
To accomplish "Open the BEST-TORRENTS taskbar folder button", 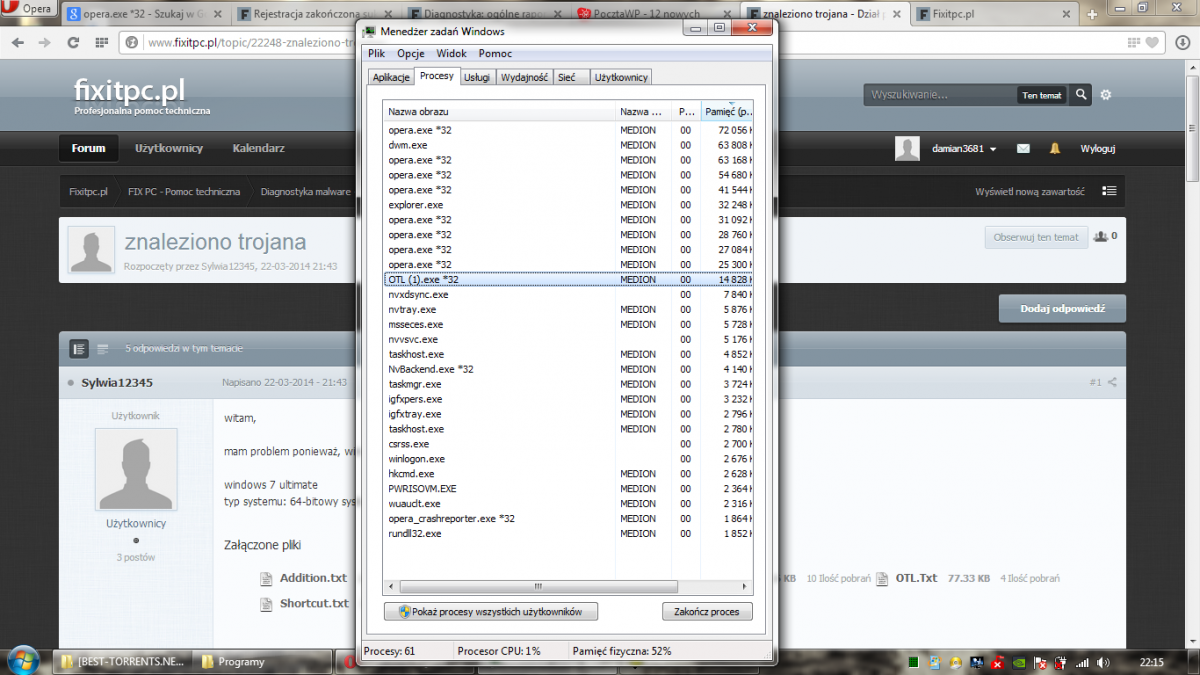I will coord(123,661).
